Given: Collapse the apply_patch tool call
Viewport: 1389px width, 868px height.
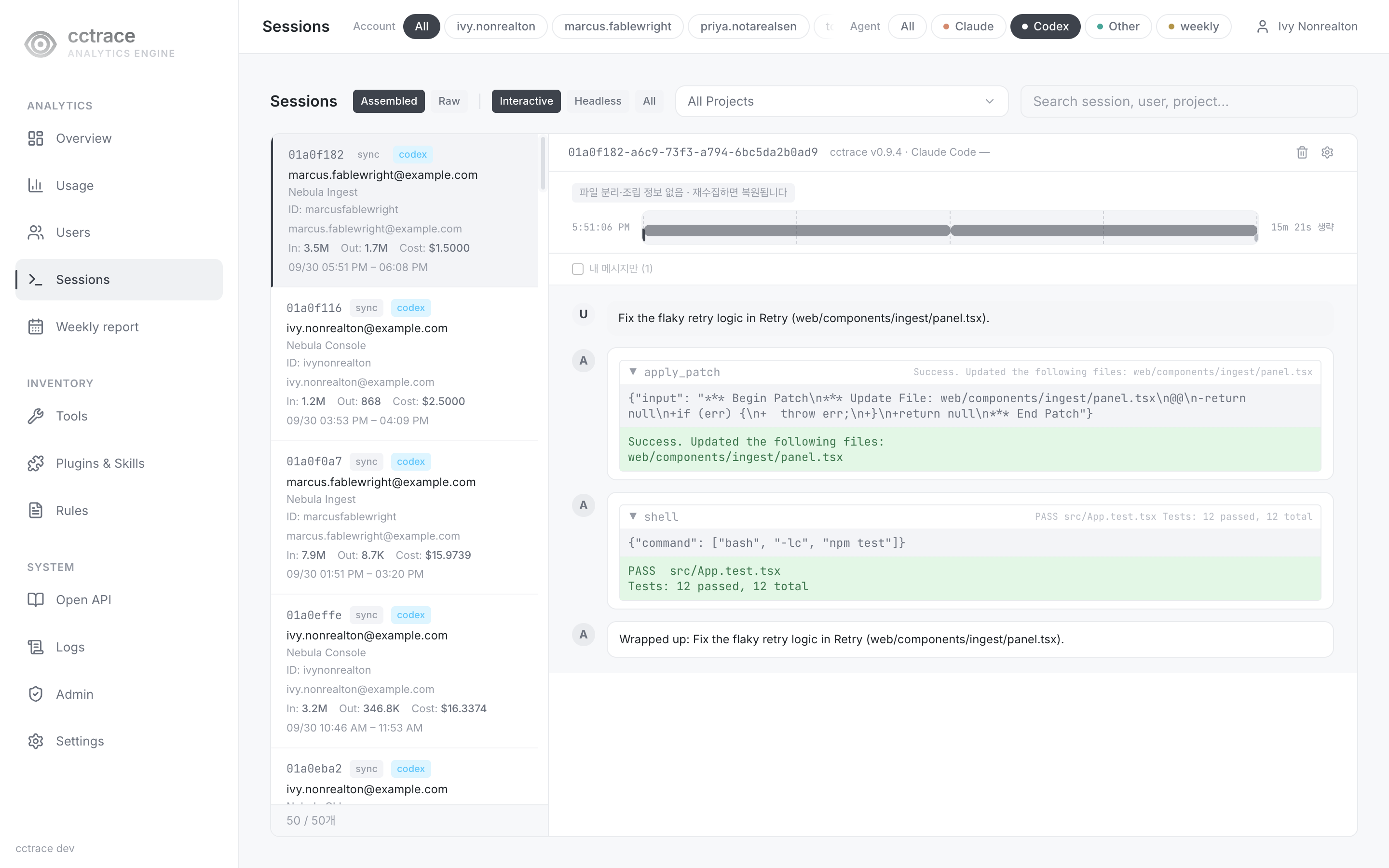Looking at the screenshot, I should 632,371.
